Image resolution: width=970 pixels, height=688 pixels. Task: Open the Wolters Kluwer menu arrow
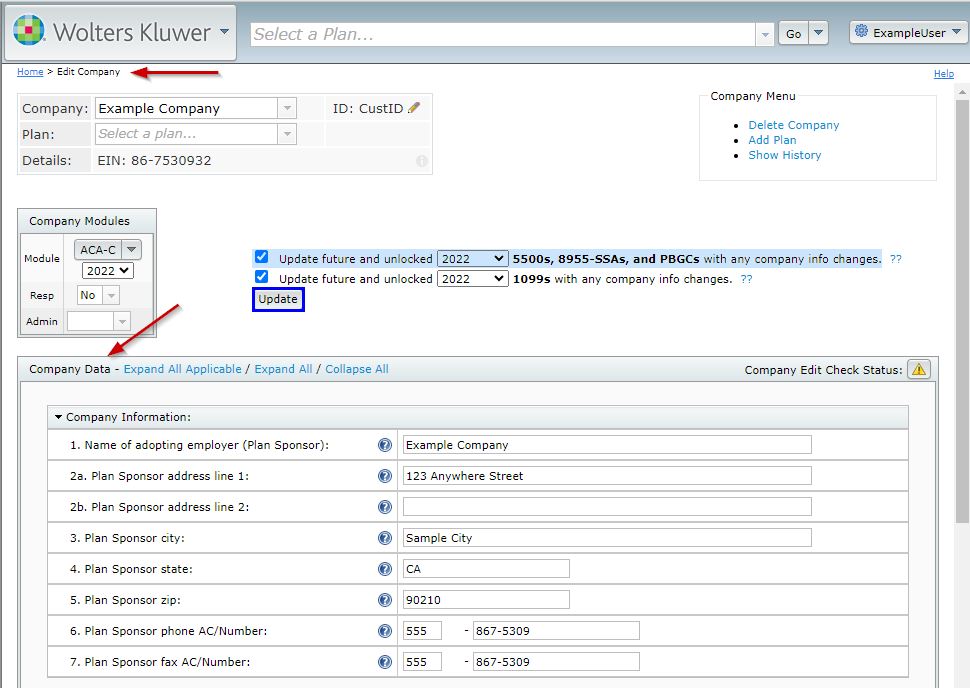[225, 32]
